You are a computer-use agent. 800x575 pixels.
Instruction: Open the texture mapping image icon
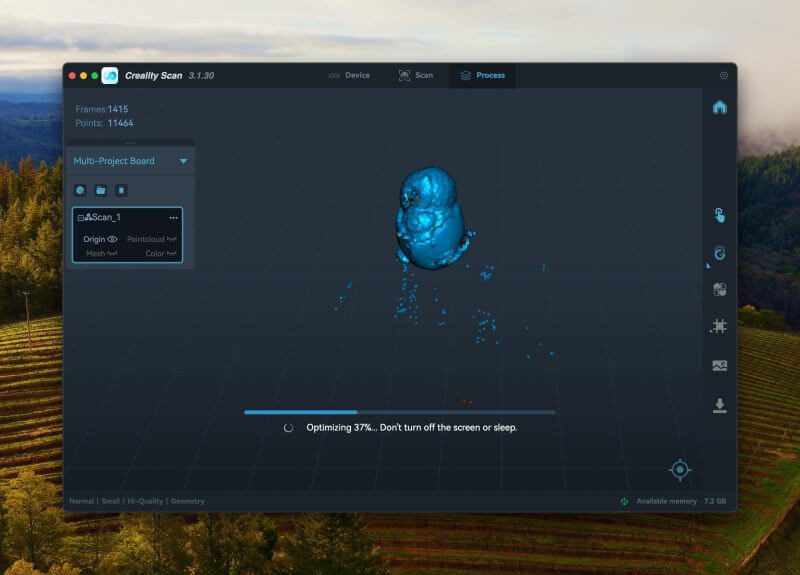point(719,365)
